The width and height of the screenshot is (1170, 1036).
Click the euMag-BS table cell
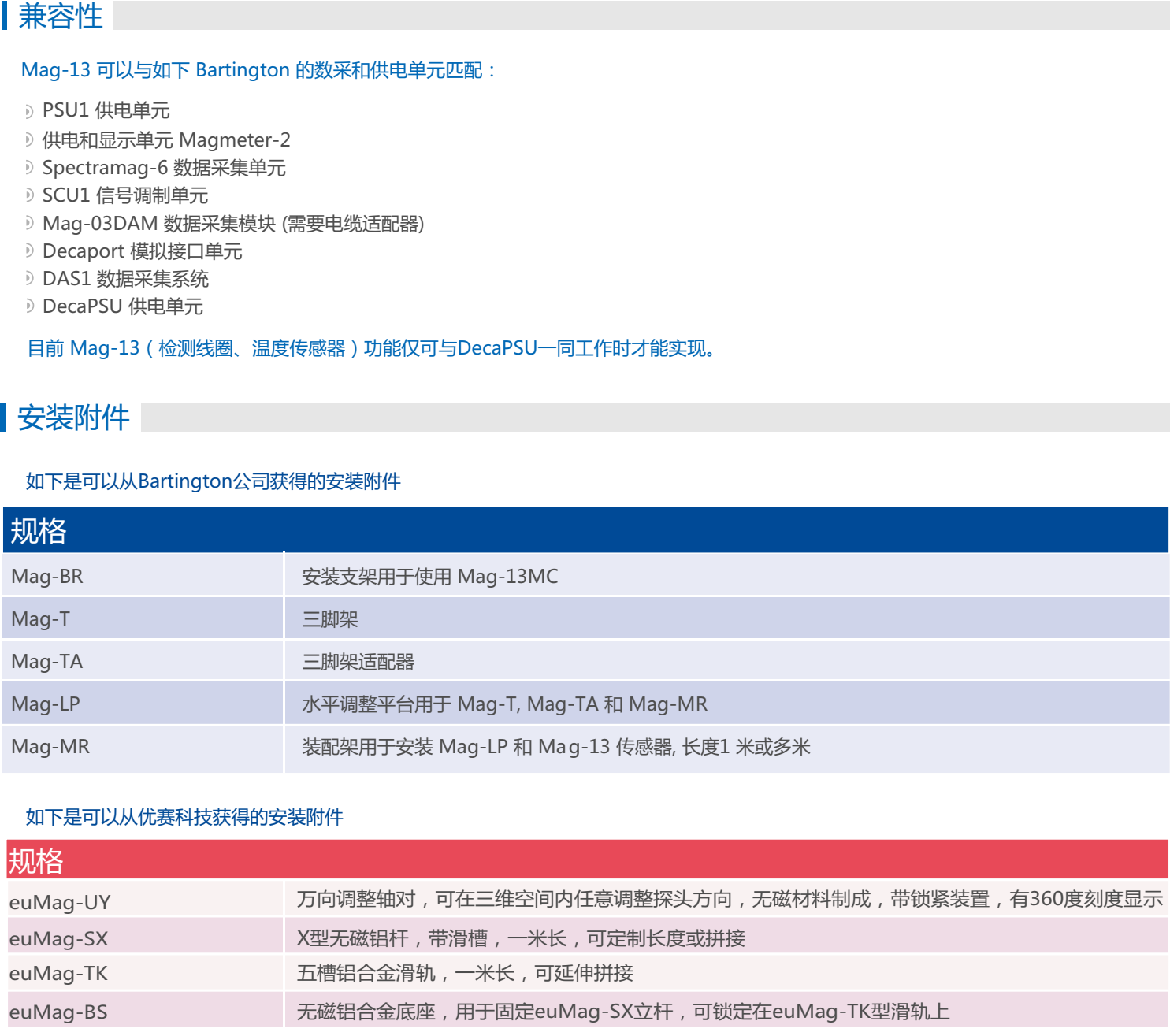coord(145,1011)
